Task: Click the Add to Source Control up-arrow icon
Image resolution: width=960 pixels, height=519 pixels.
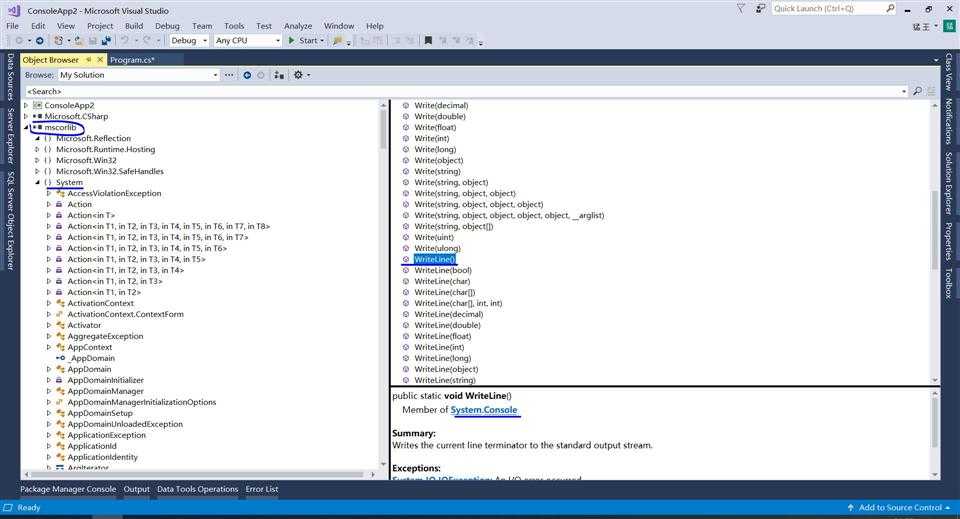Action: coord(850,507)
